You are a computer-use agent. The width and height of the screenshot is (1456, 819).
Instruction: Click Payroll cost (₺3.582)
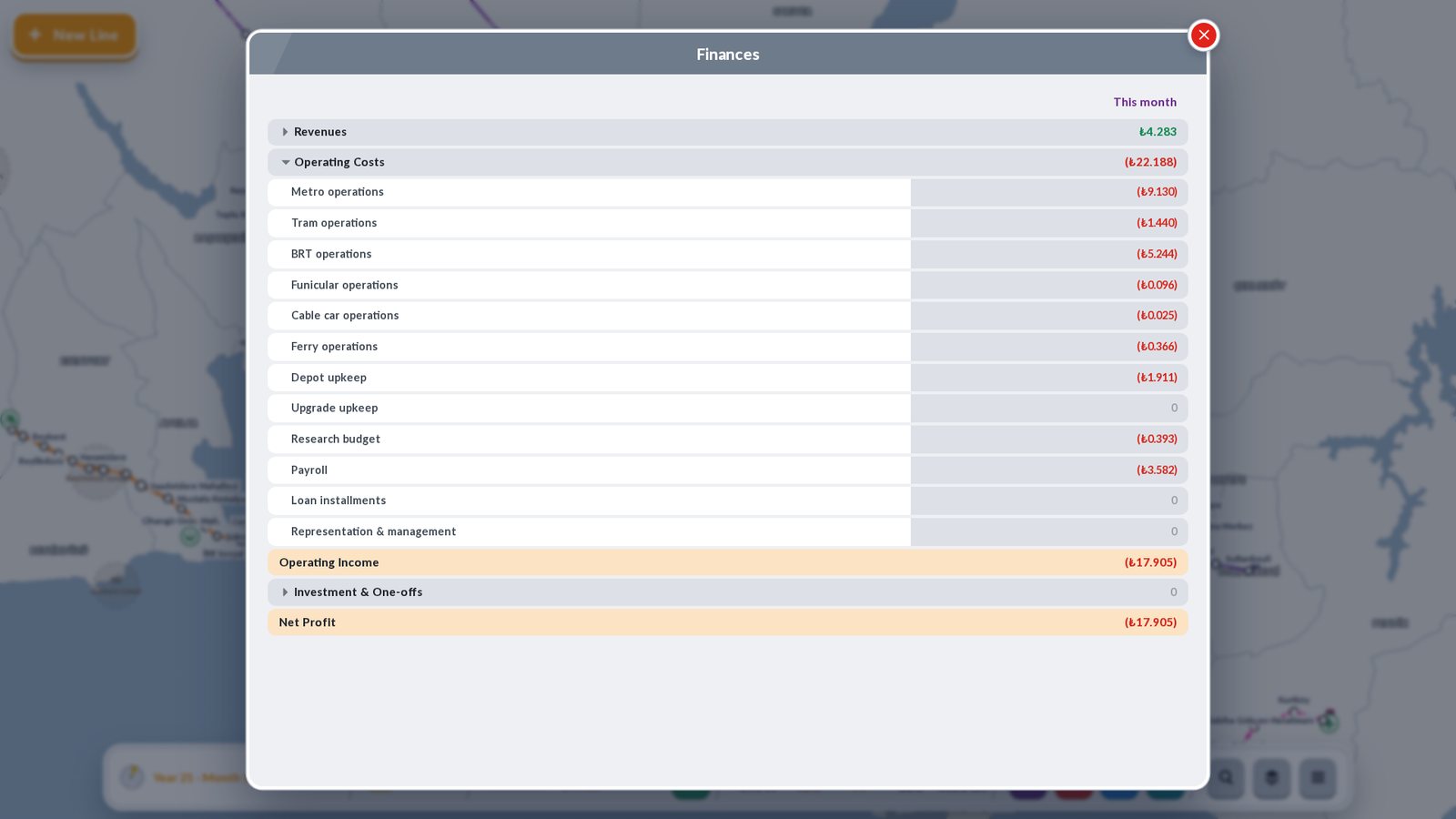pyautogui.click(x=1157, y=470)
